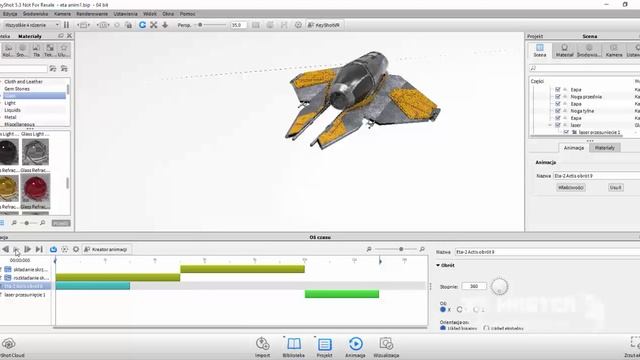The height and width of the screenshot is (360, 640).
Task: Select the bright green animation bar on timeline
Action: coord(342,294)
